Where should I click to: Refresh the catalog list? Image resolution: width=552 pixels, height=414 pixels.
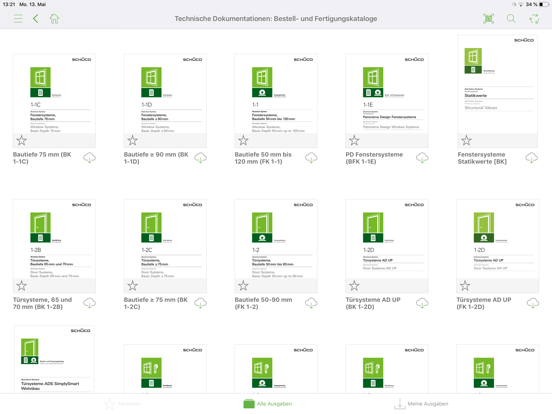click(534, 19)
